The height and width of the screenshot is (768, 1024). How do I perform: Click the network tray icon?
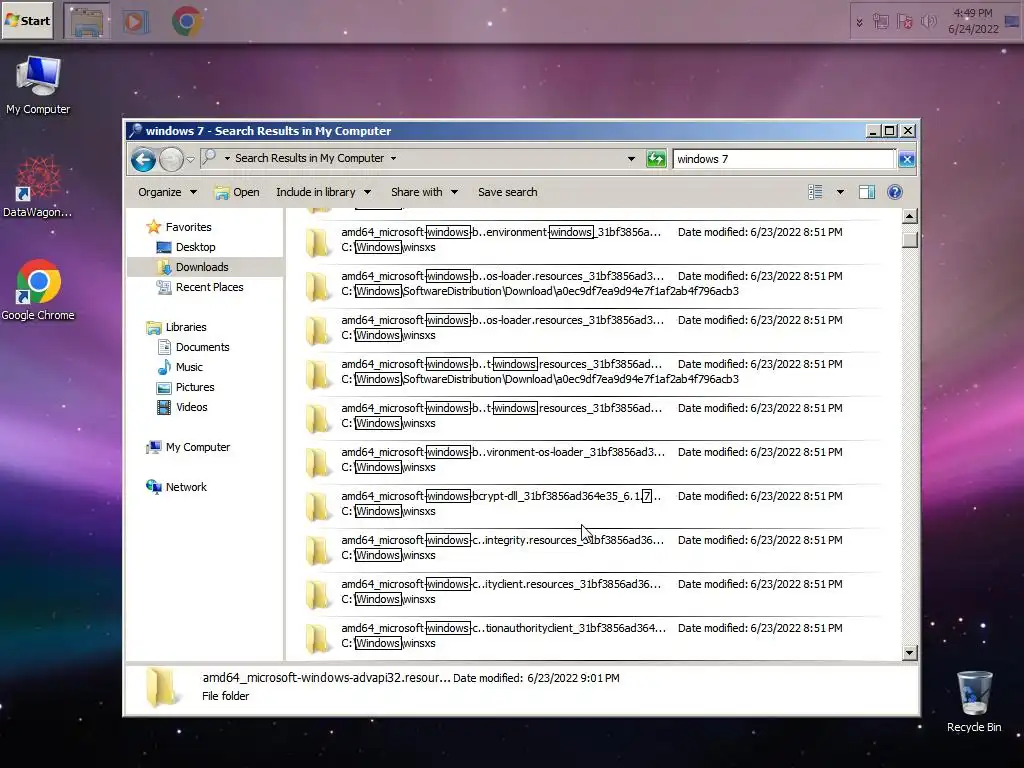[881, 22]
